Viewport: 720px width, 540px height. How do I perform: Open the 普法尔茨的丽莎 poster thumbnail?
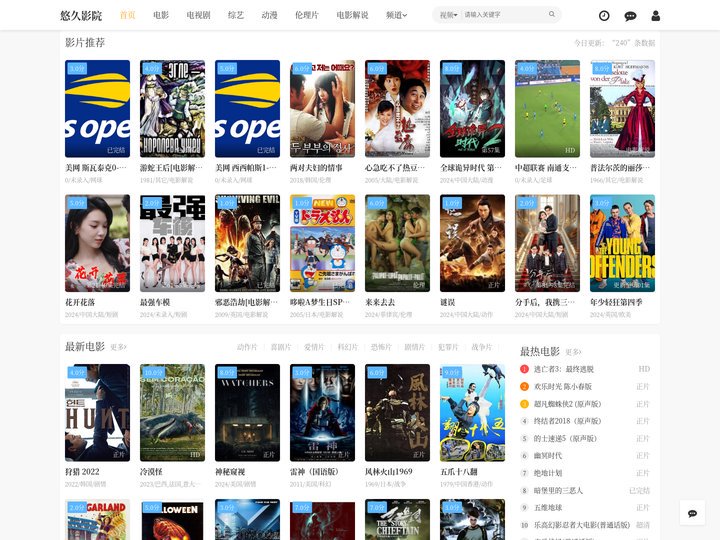point(622,109)
